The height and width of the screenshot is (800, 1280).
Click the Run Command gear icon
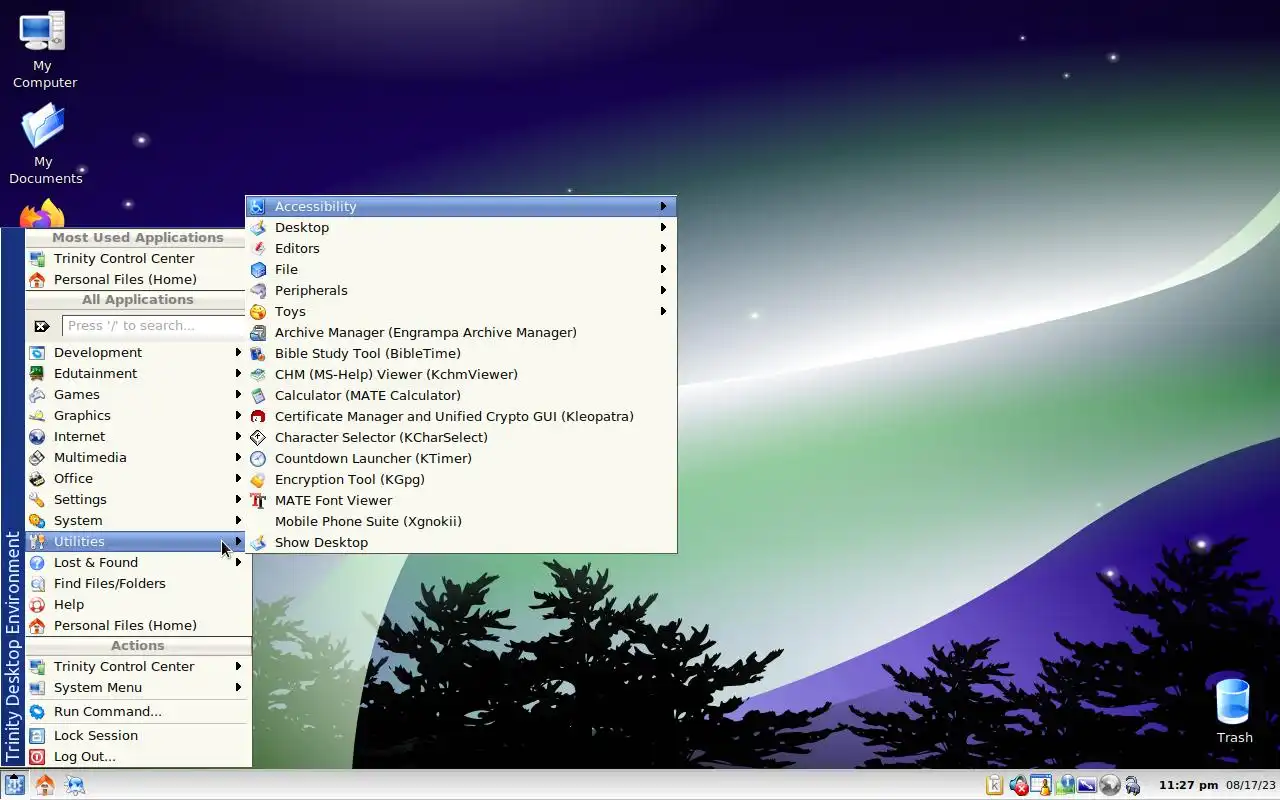[x=37, y=711]
